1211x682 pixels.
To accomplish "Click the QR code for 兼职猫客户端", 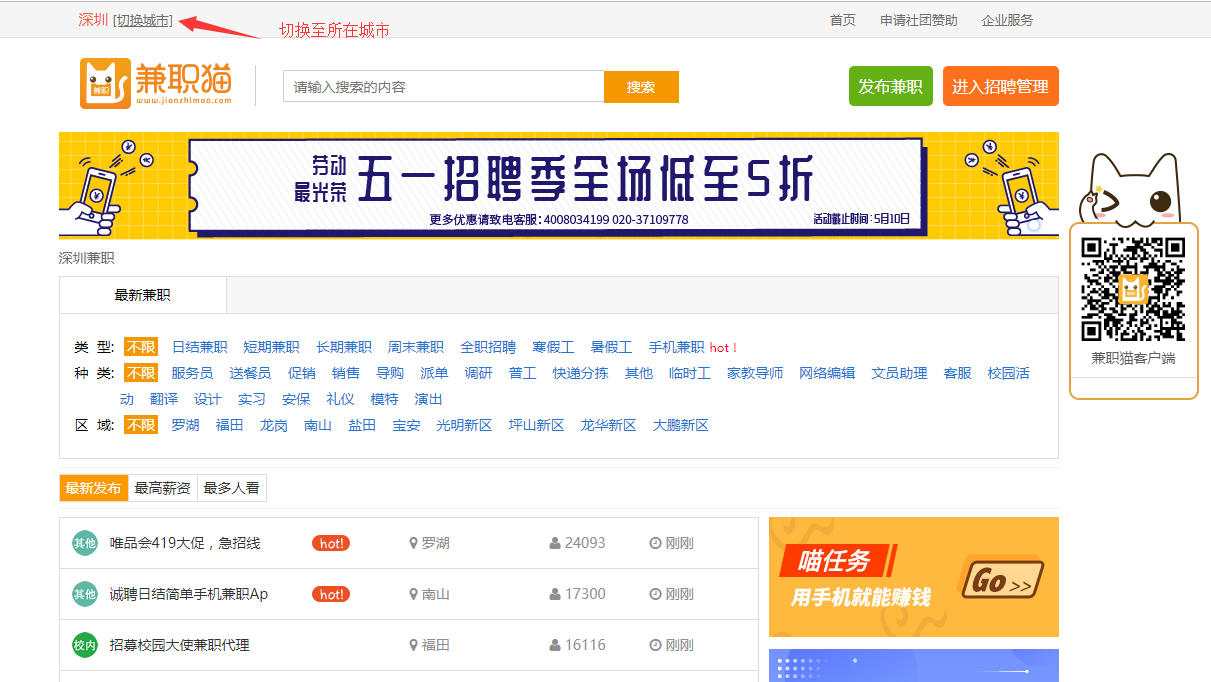I will (x=1133, y=289).
